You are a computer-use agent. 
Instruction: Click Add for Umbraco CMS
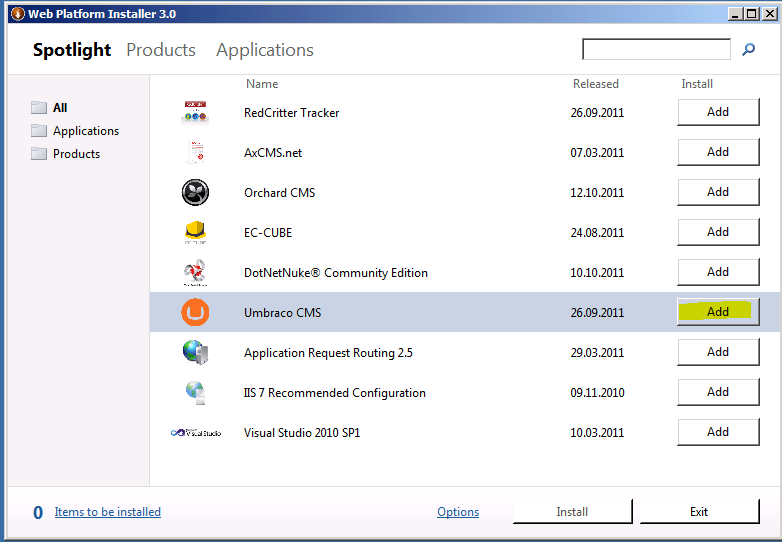coord(718,312)
